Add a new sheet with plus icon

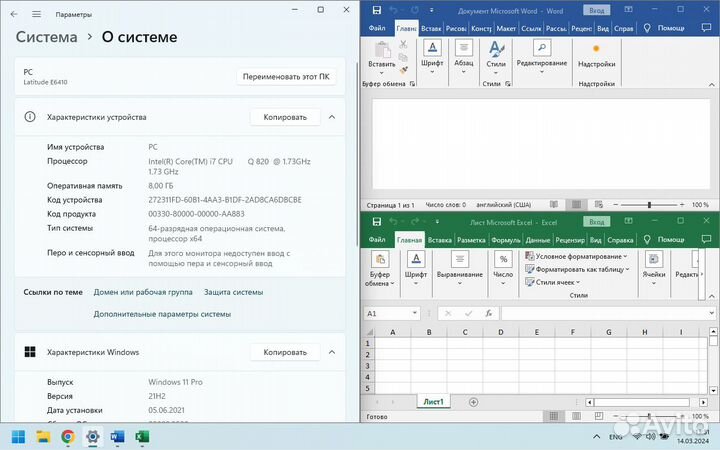(x=473, y=402)
